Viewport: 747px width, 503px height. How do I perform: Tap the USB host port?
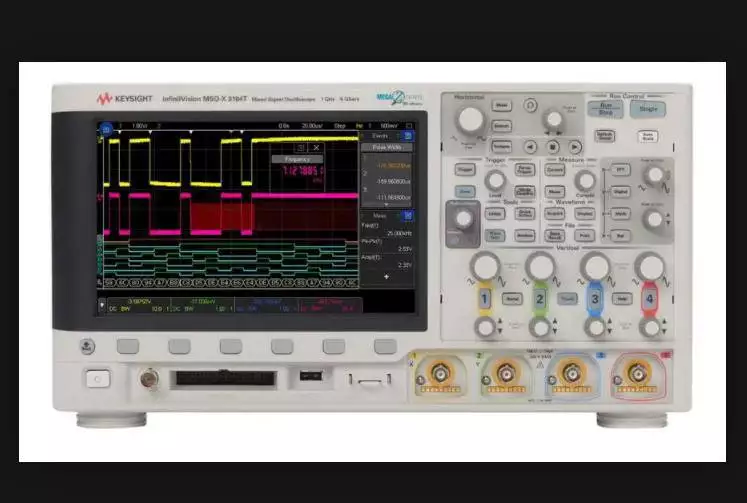click(x=311, y=376)
